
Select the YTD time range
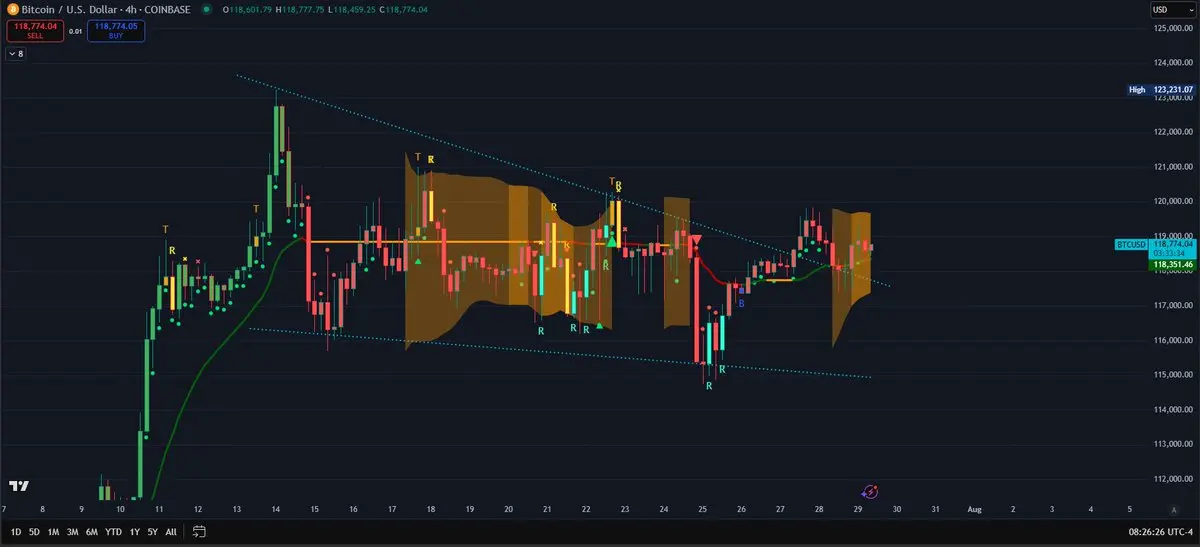(113, 531)
